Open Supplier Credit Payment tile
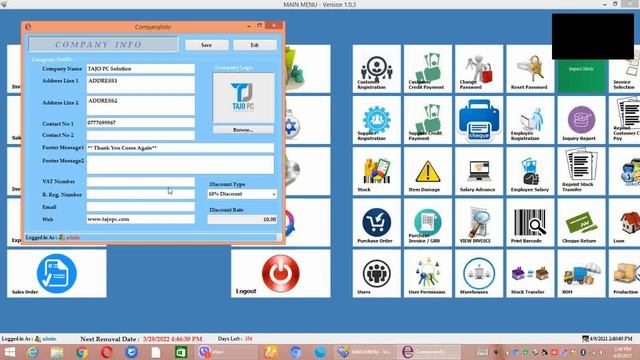Screen dimensions: 640x360 [x=427, y=120]
